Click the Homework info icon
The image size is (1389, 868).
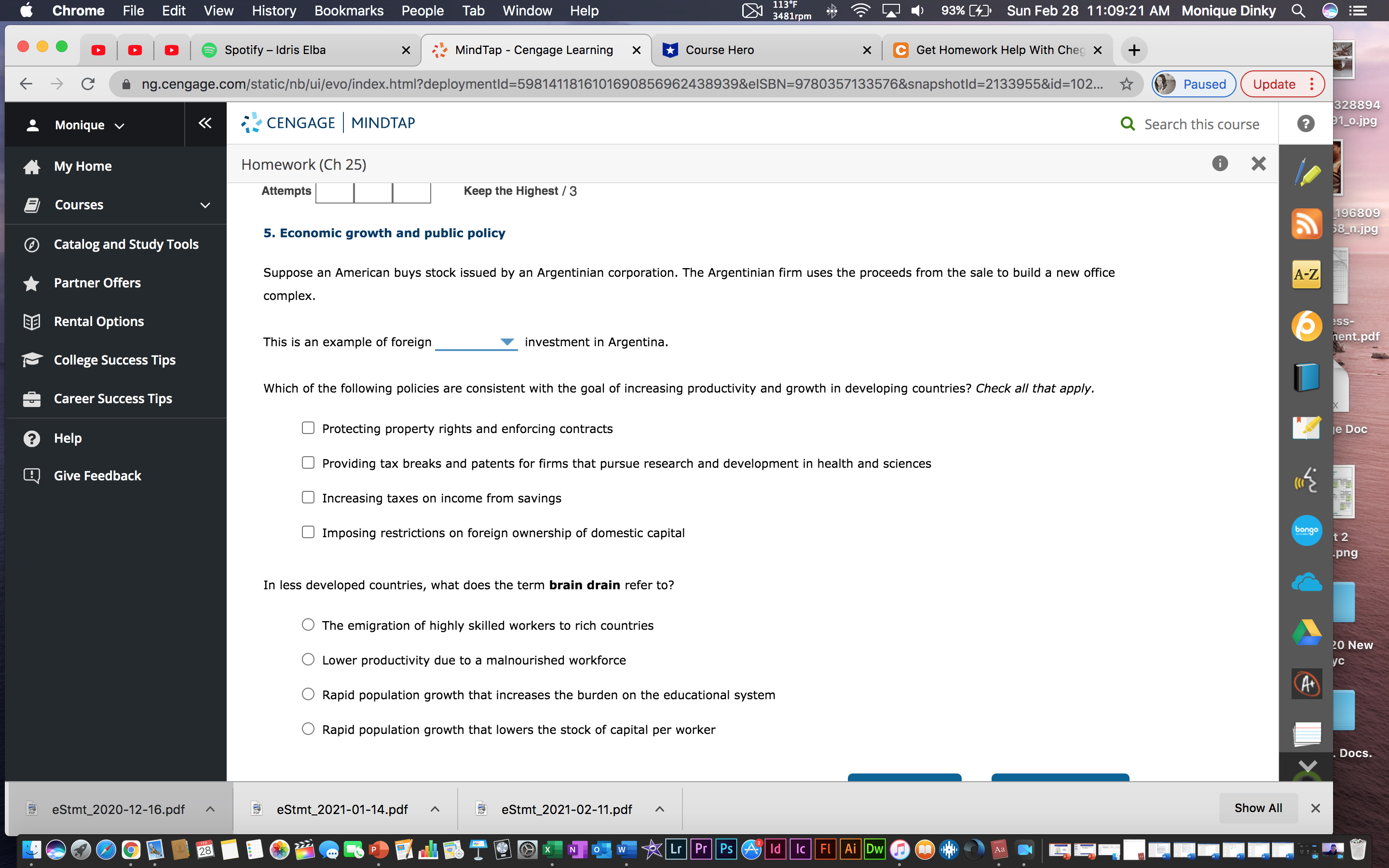1220,163
